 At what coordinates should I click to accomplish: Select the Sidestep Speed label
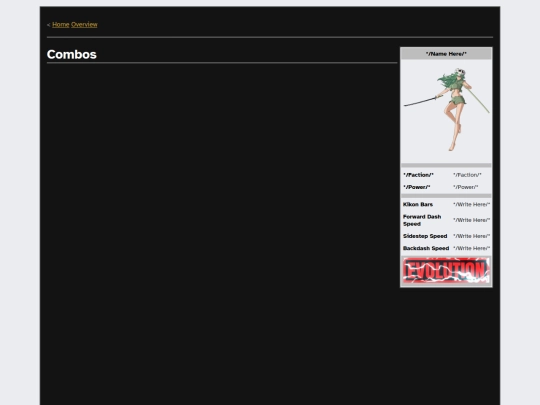425,236
